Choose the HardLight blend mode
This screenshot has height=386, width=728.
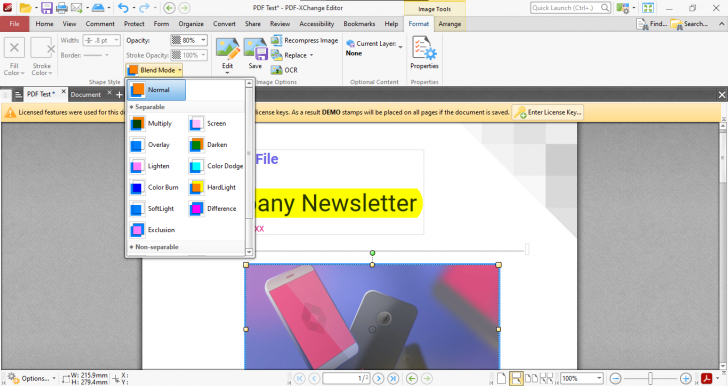pos(213,188)
